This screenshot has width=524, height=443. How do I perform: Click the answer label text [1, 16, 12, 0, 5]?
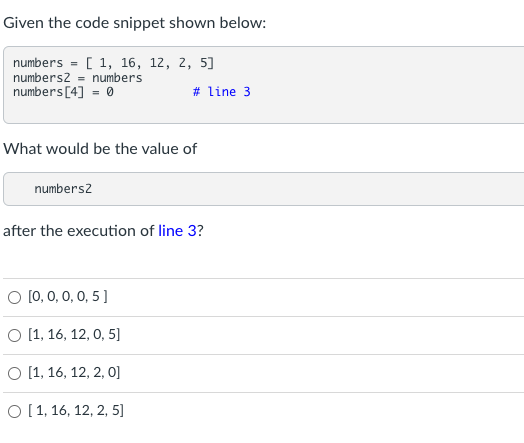74,334
